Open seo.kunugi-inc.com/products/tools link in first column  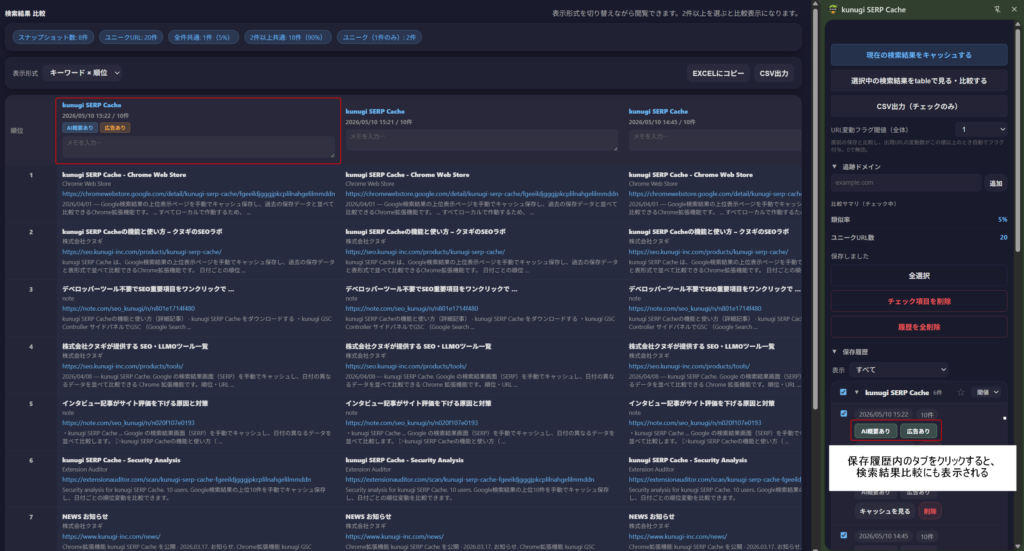[x=123, y=366]
